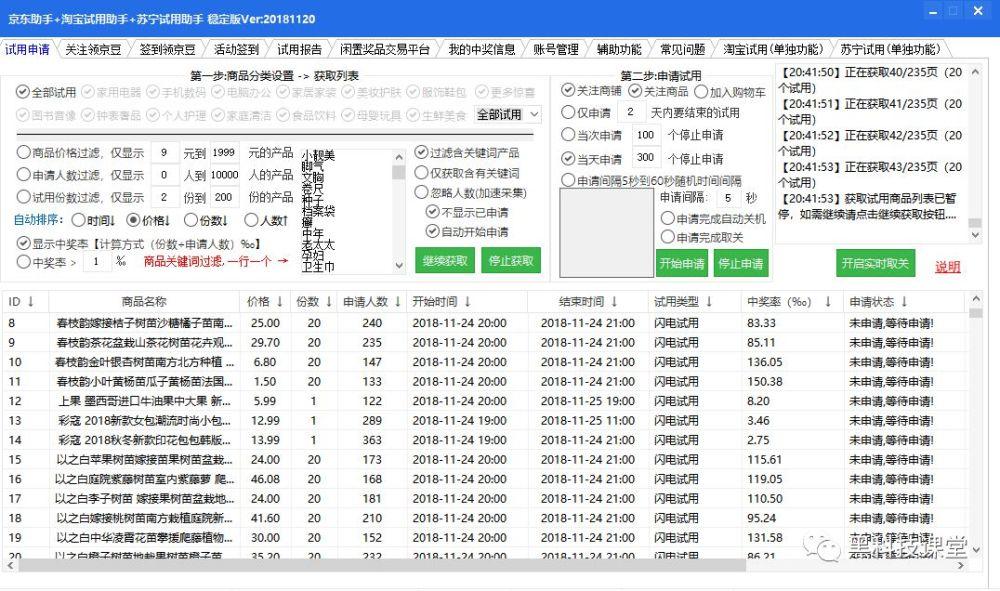Sort table by ID column arrow
1000x591 pixels.
point(30,302)
